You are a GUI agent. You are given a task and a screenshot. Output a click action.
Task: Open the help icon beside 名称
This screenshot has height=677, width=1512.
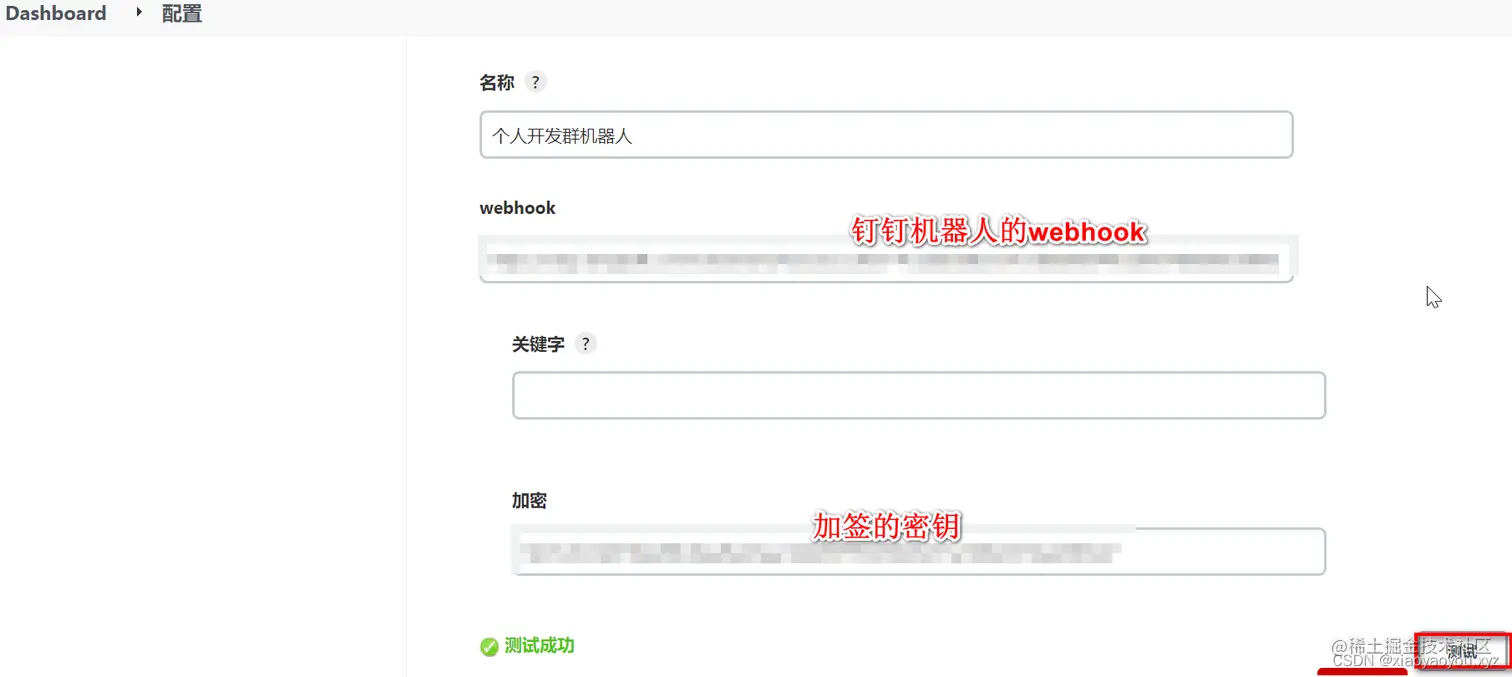click(x=536, y=82)
